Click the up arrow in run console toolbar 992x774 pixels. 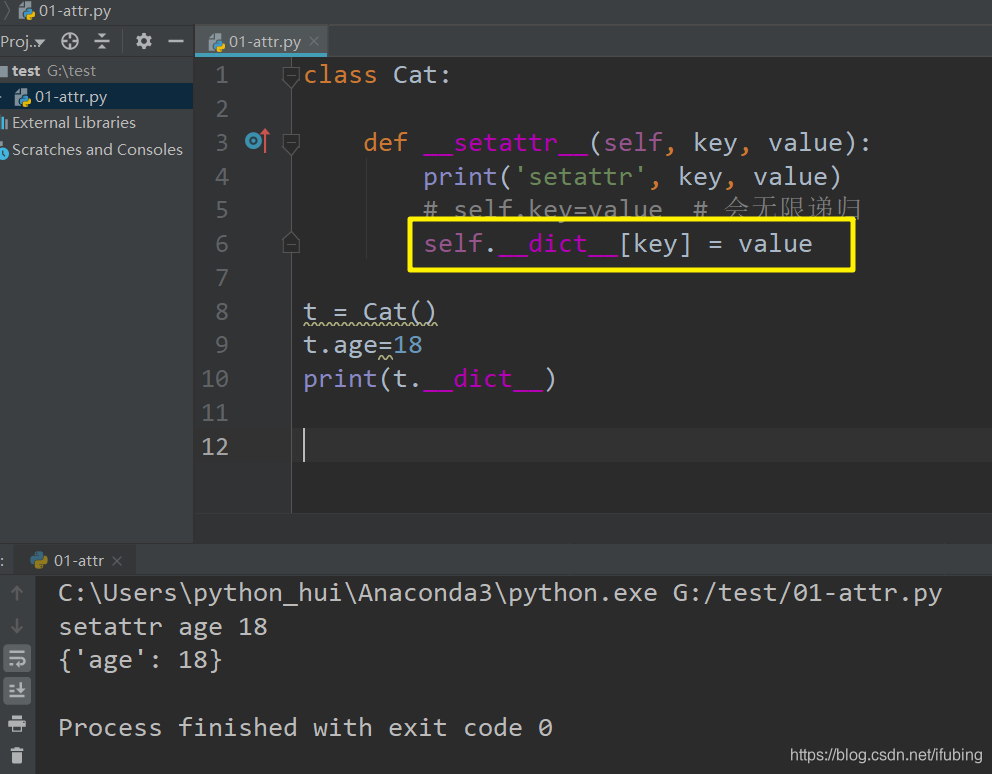(17, 593)
